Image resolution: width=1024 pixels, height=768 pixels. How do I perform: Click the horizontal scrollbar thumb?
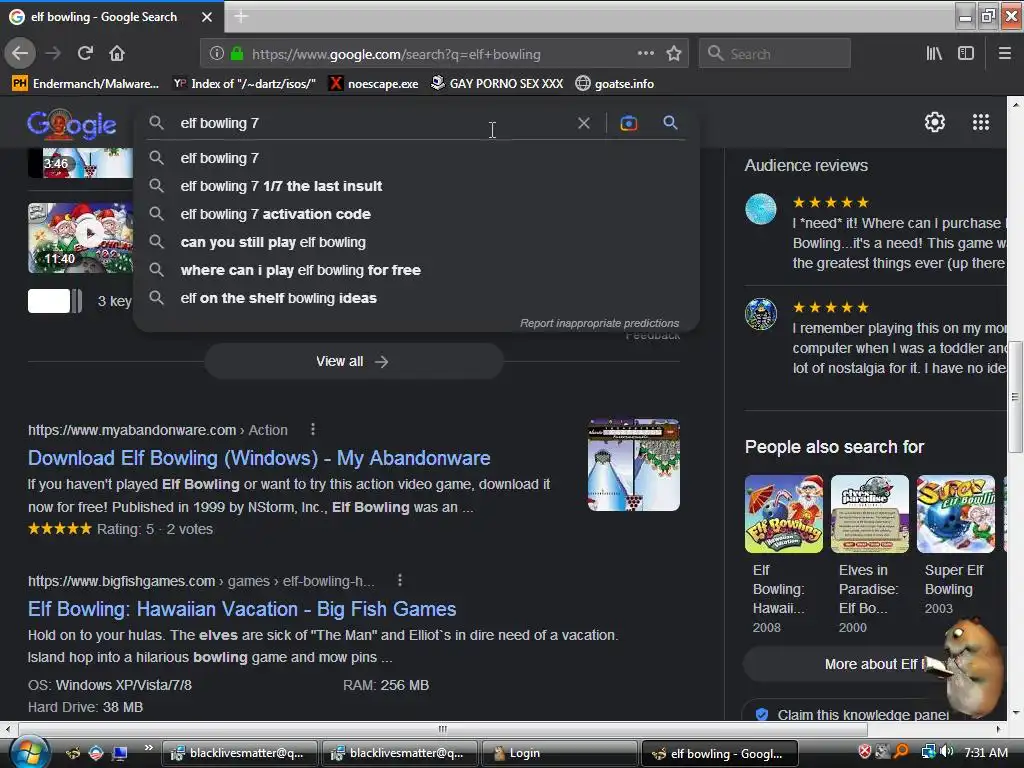coord(442,728)
